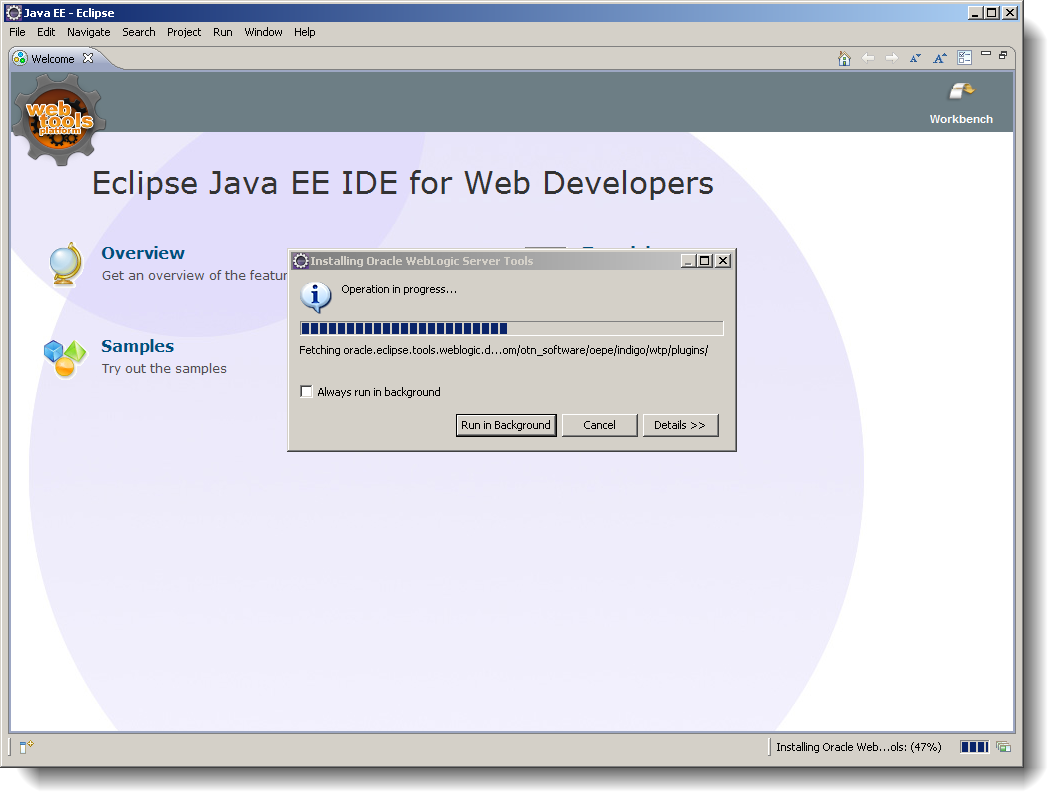Cancel the WebLogic Server Tools installation
Screen dimensions: 1064x808
coord(599,425)
